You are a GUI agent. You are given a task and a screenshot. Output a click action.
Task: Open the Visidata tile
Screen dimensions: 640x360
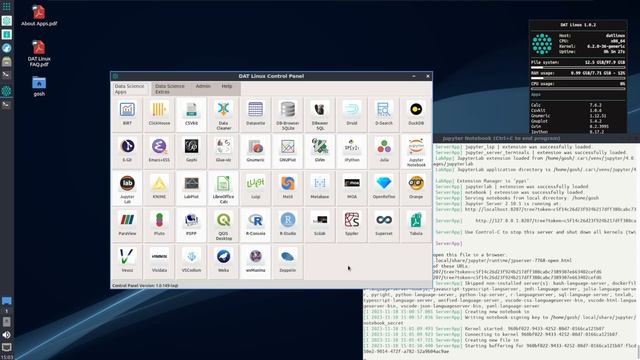[159, 262]
